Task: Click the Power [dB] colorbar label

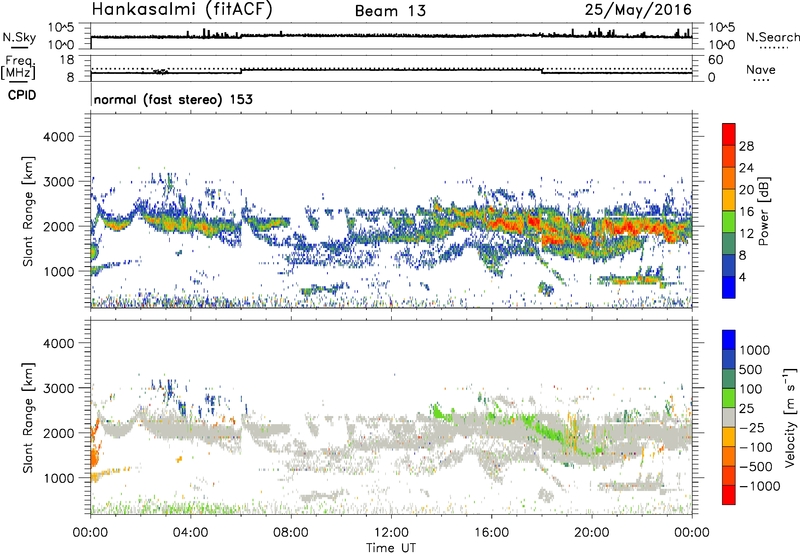Action: [x=763, y=211]
